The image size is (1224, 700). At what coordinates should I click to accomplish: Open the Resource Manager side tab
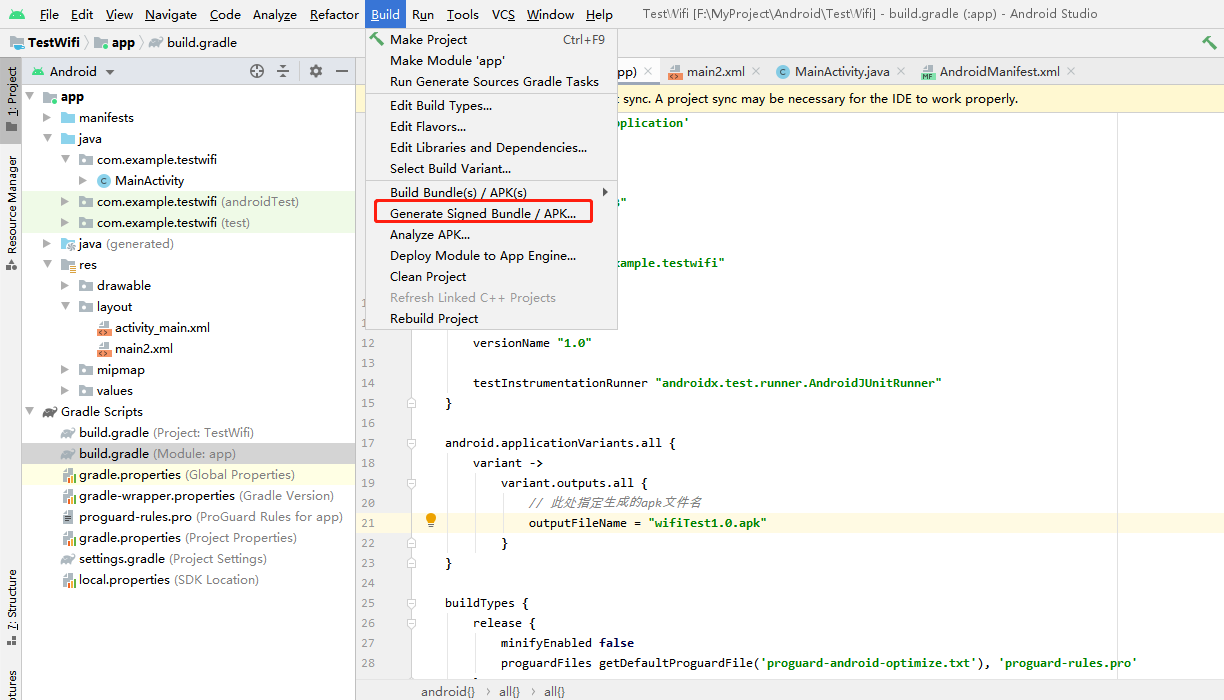coord(11,213)
